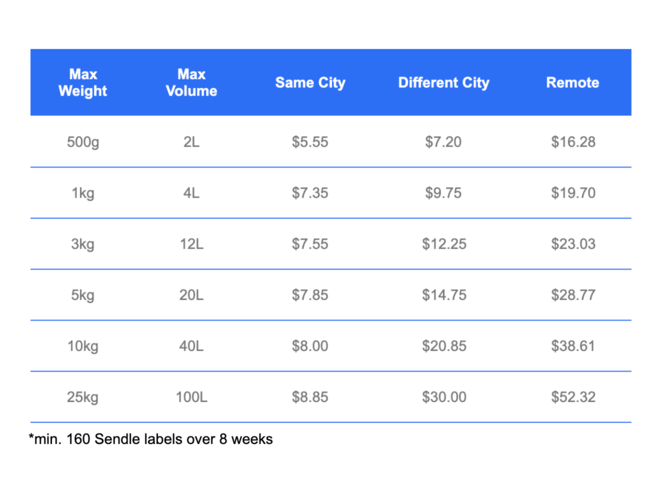Click the Max Volume column header

(x=192, y=82)
